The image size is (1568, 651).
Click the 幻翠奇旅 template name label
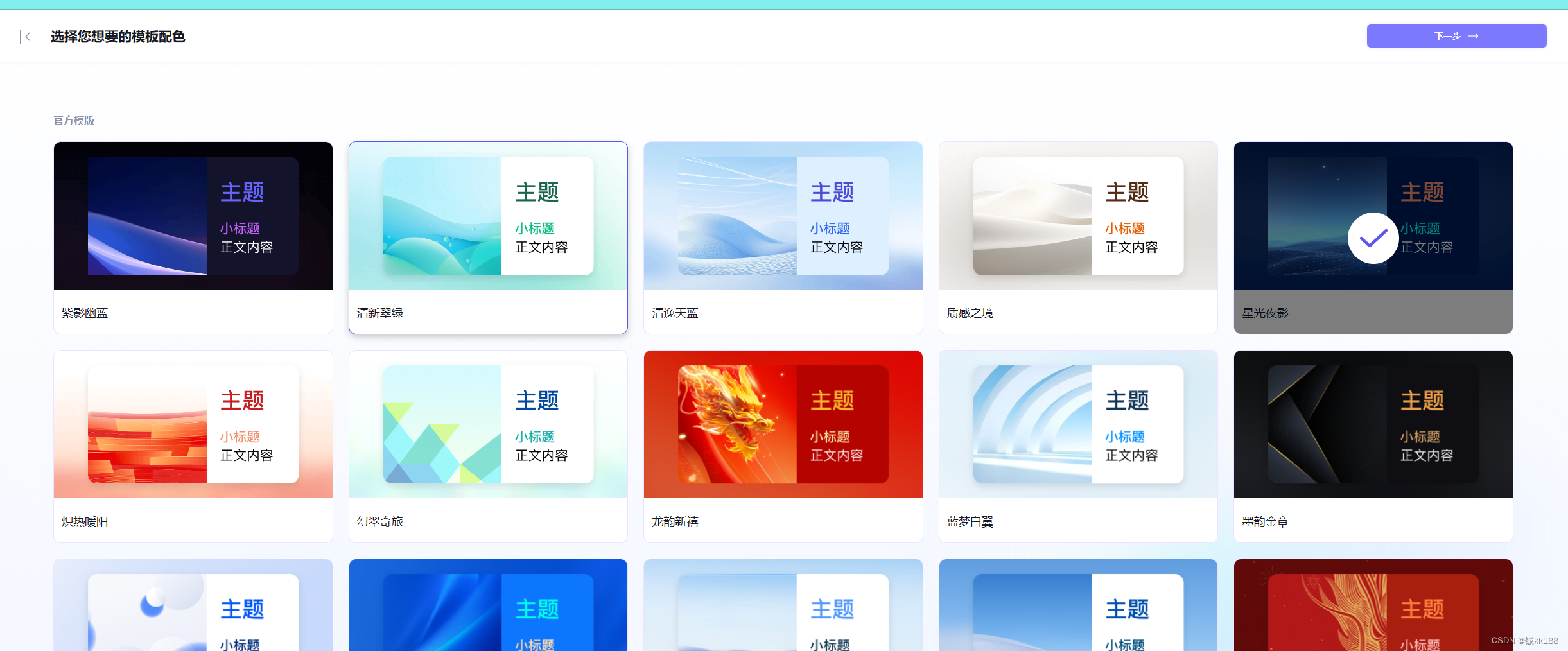click(x=380, y=522)
